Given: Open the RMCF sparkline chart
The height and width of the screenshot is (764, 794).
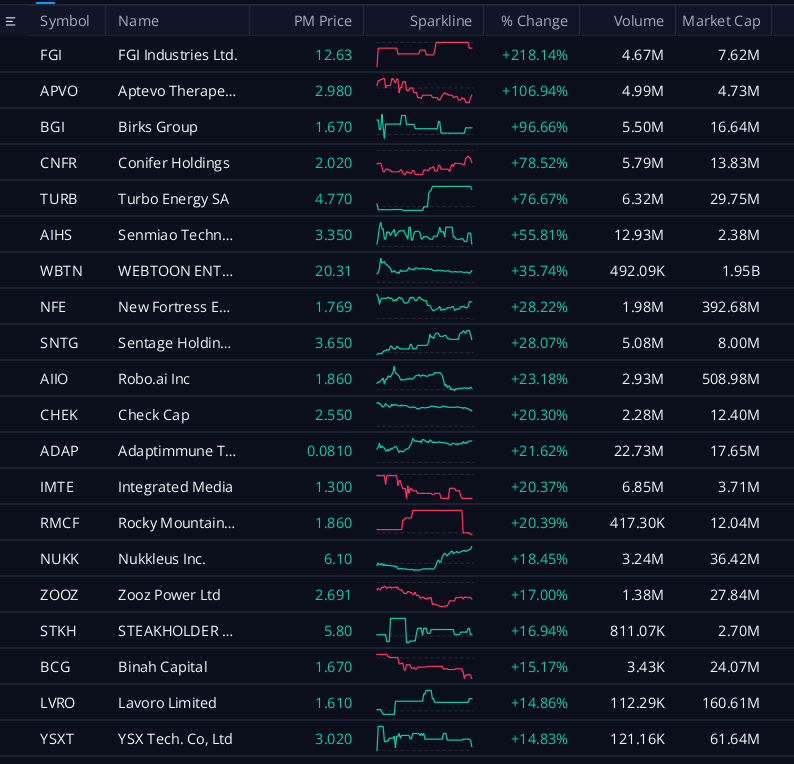Looking at the screenshot, I should (424, 522).
